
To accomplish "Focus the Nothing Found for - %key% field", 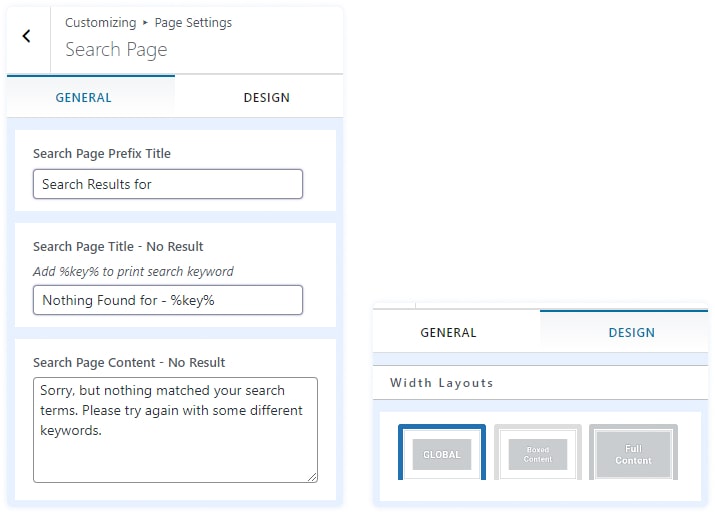I will click(167, 300).
